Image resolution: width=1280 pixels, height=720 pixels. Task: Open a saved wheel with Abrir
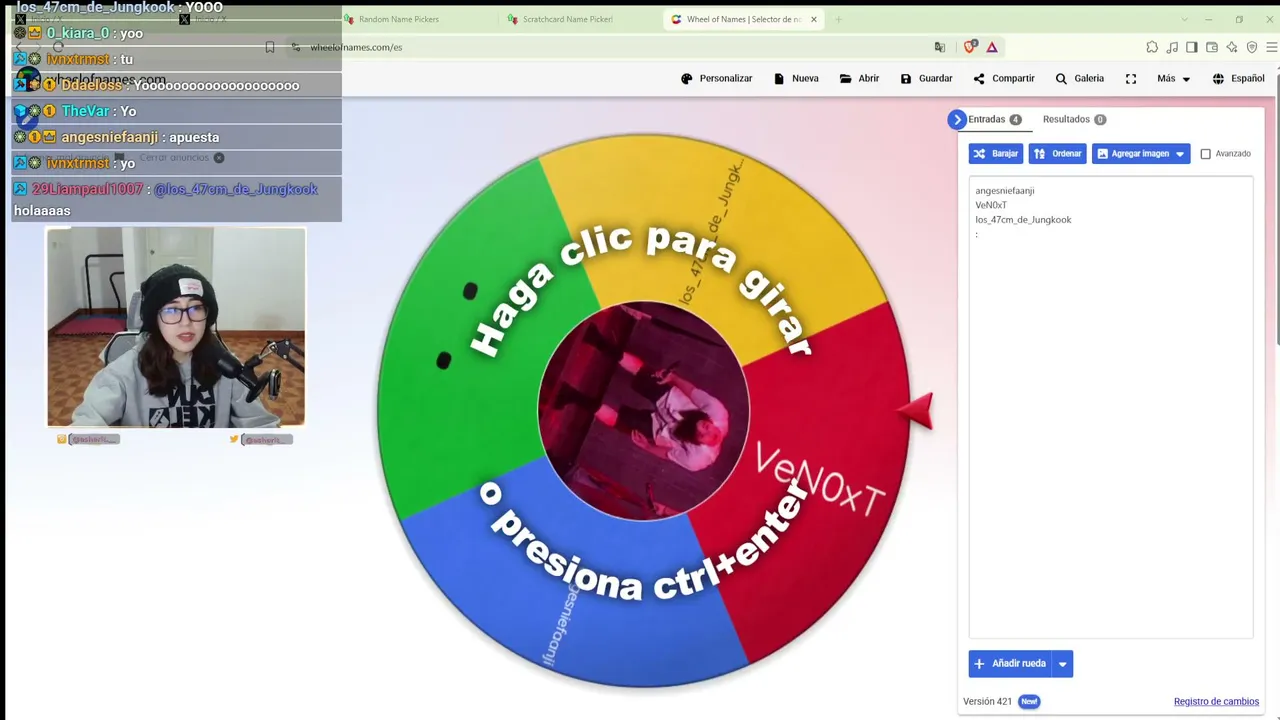click(x=859, y=78)
